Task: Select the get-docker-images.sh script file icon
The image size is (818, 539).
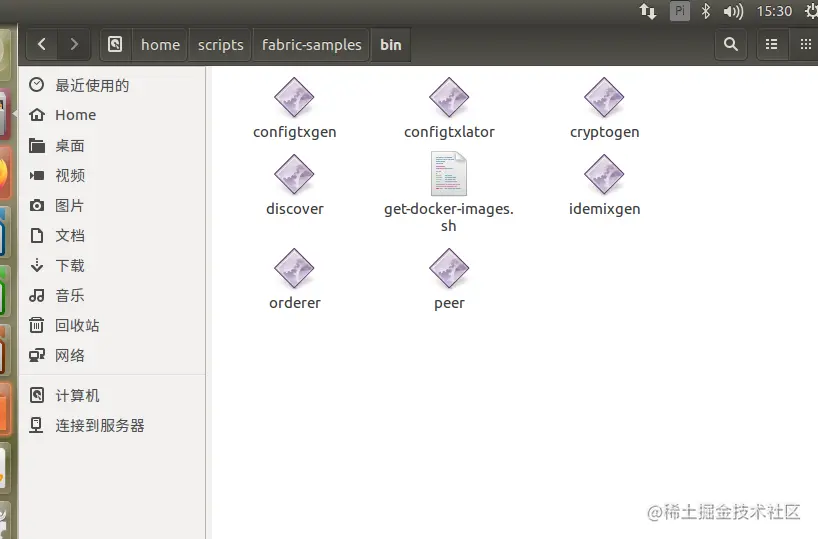Action: (449, 174)
